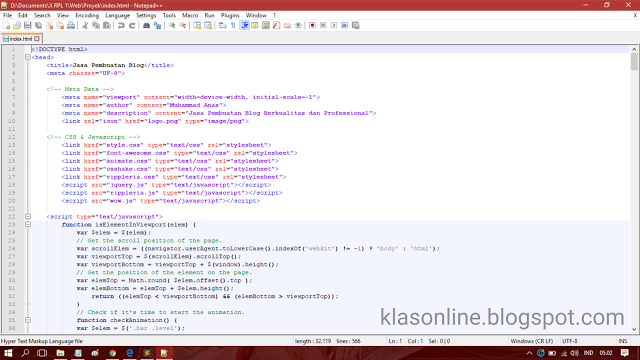Show hidden system tray icons chevron

pos(529,353)
